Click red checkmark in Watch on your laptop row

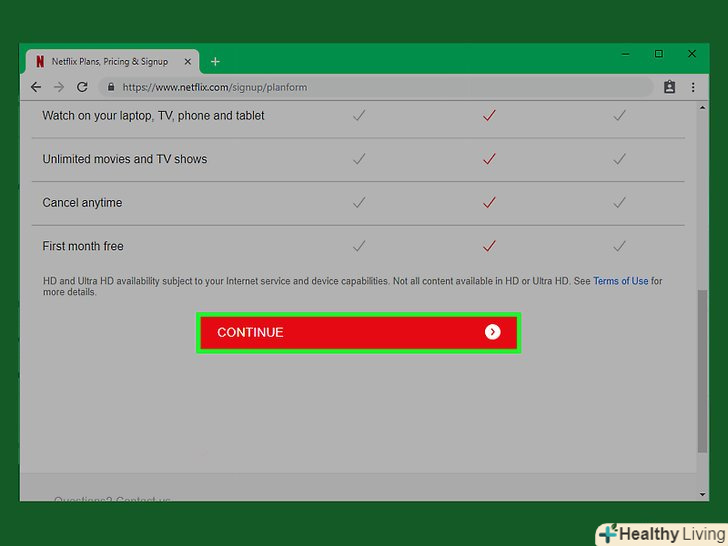coord(489,115)
